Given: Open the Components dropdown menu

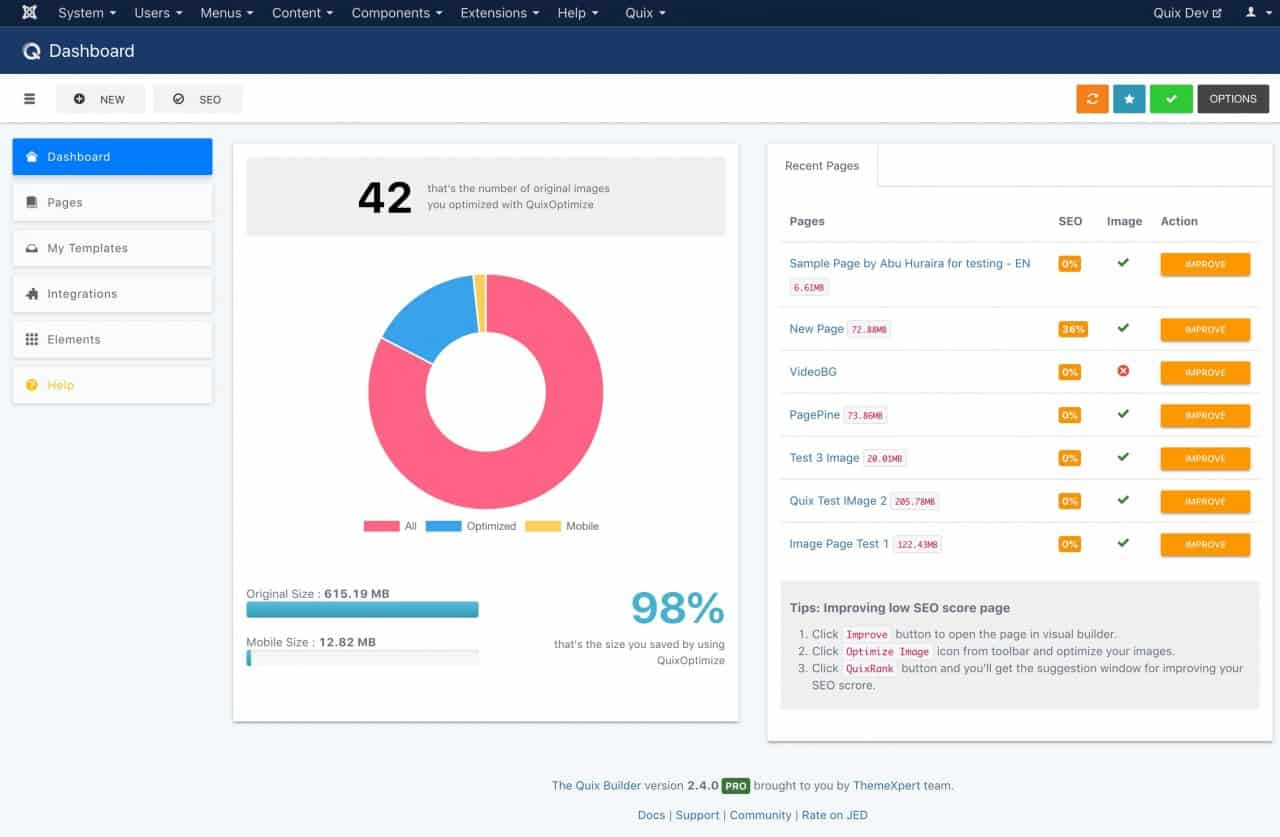Looking at the screenshot, I should point(397,13).
